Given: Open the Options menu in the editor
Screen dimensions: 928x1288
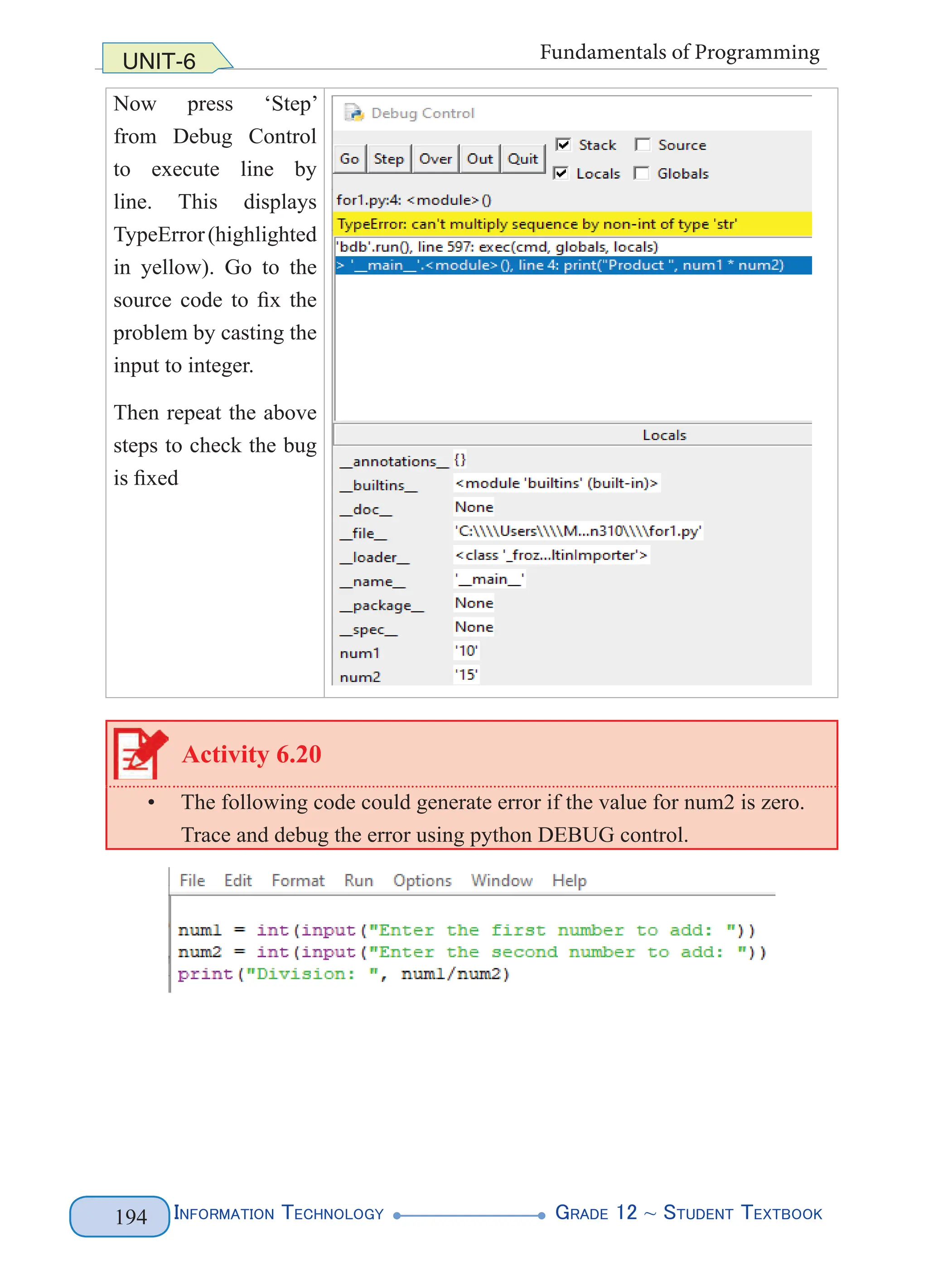Looking at the screenshot, I should point(422,881).
